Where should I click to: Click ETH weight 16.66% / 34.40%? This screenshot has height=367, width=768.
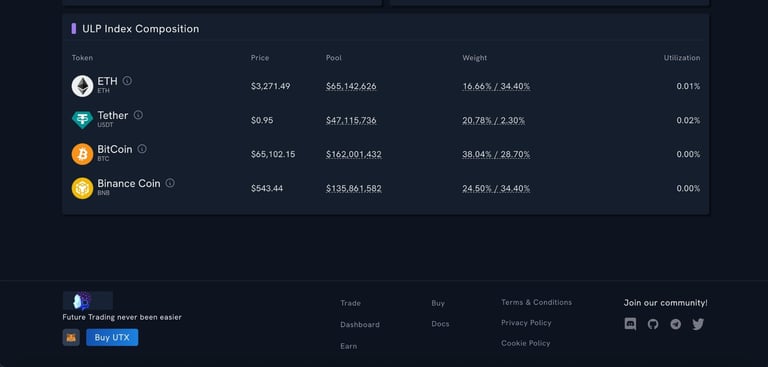[x=496, y=86]
